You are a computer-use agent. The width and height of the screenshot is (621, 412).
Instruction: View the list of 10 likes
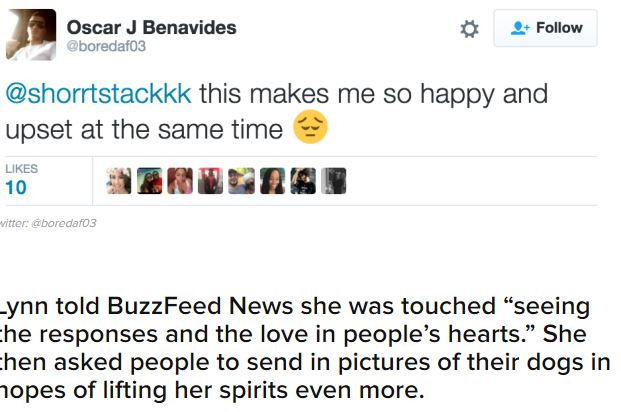coord(21,180)
